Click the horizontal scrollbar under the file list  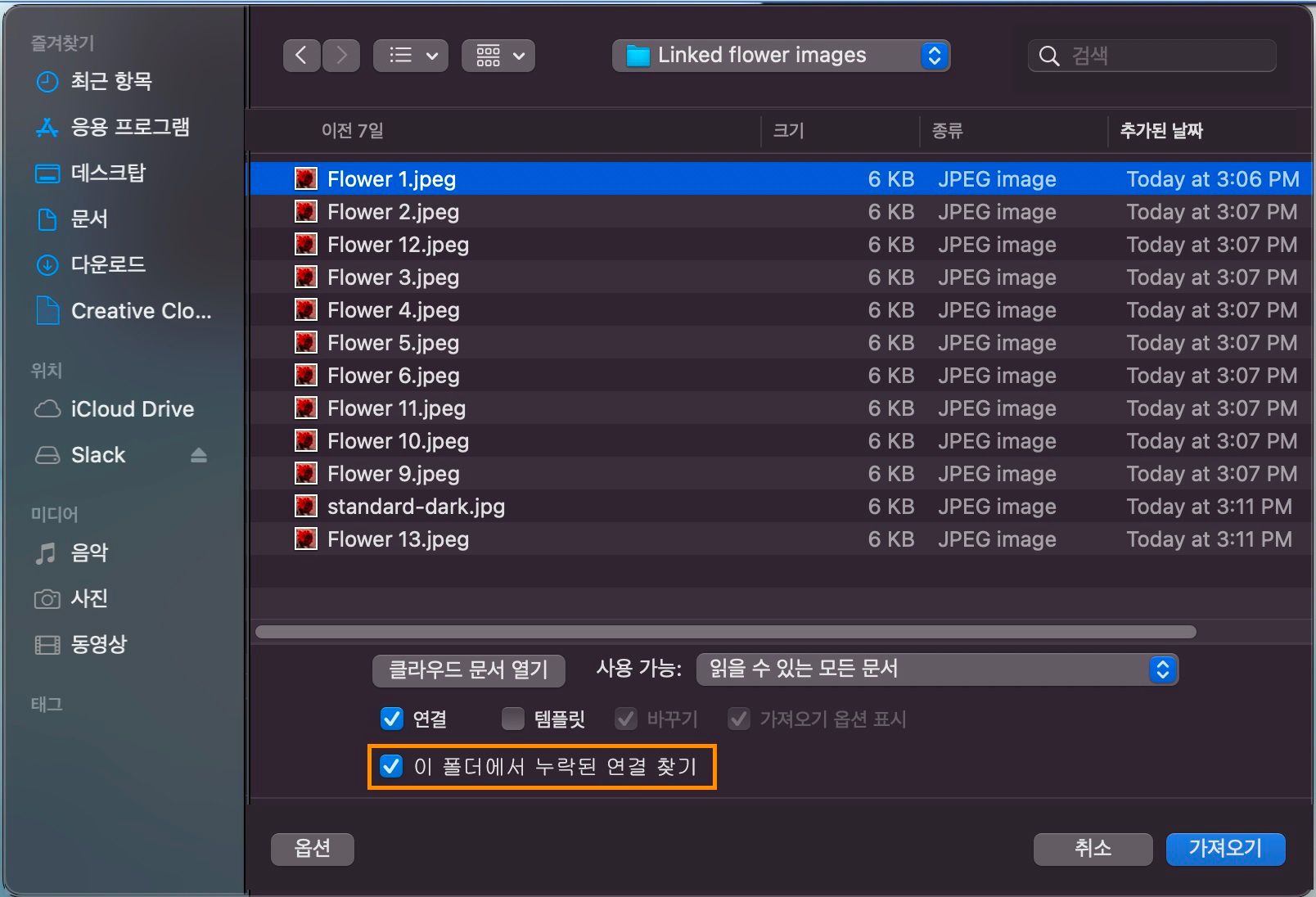pyautogui.click(x=726, y=632)
